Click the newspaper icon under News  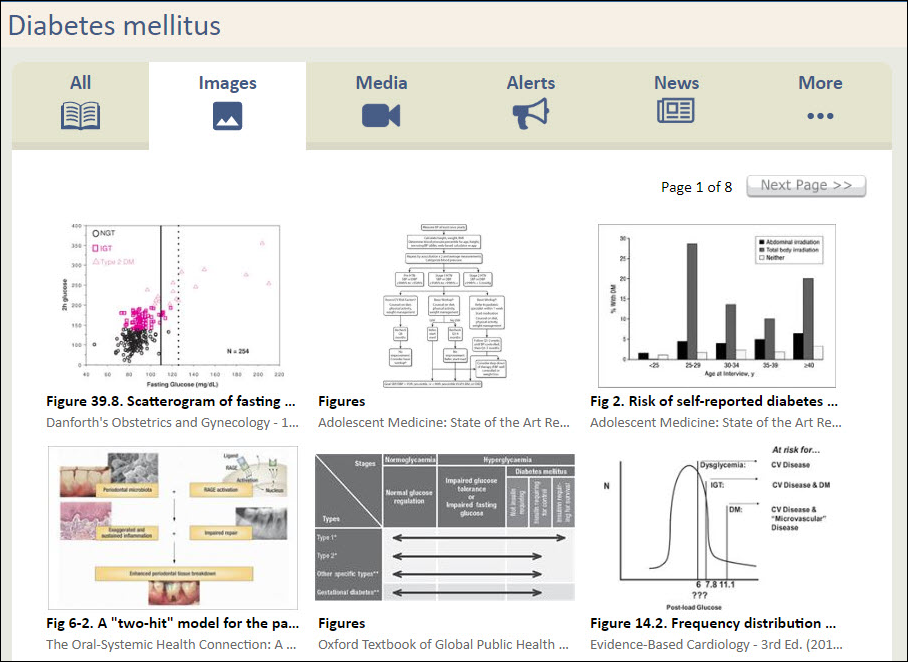click(676, 112)
